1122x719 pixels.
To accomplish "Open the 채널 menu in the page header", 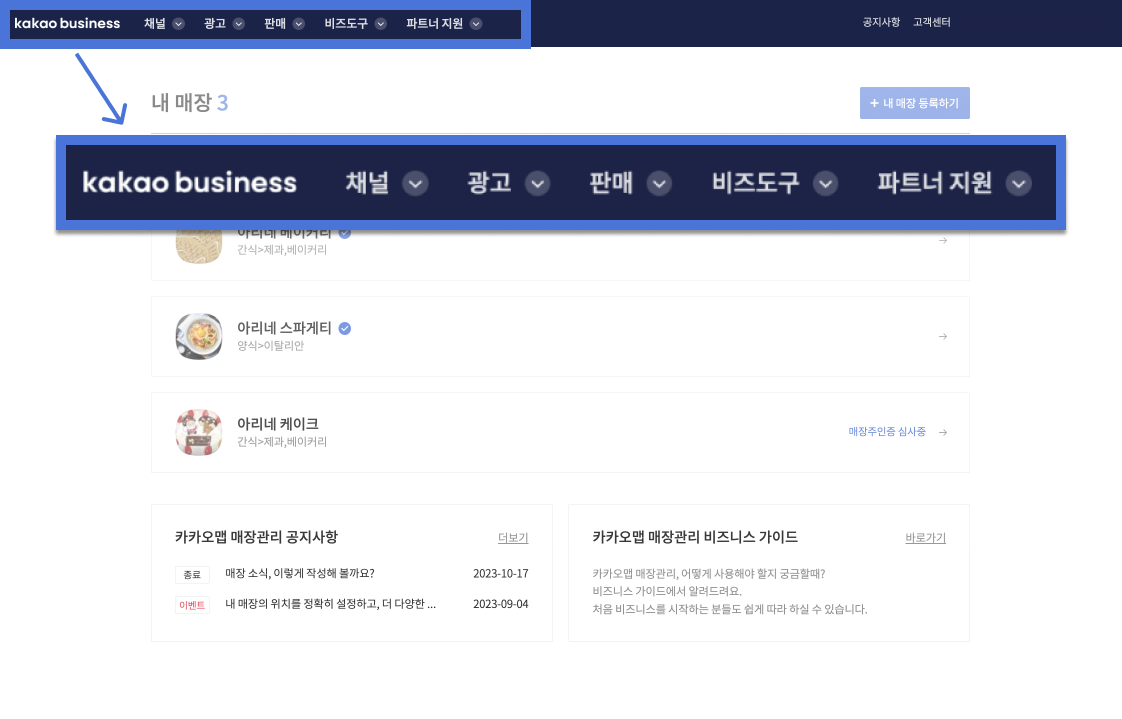I will 155,24.
